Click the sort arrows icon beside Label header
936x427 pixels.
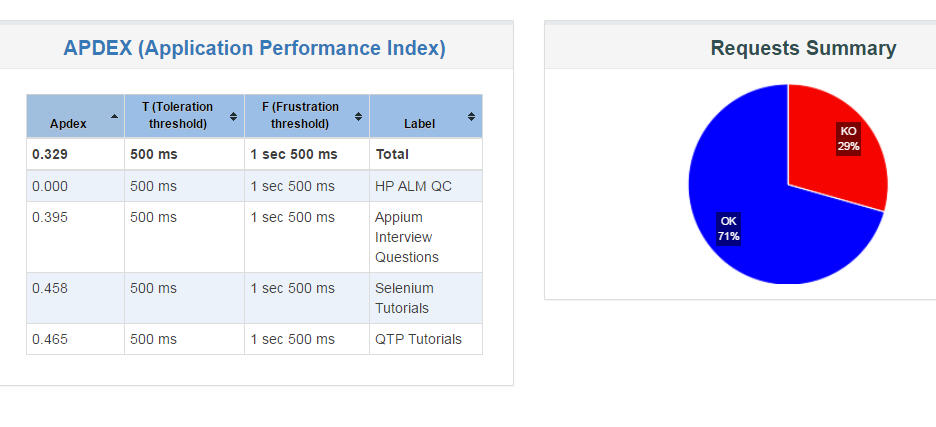pos(471,117)
